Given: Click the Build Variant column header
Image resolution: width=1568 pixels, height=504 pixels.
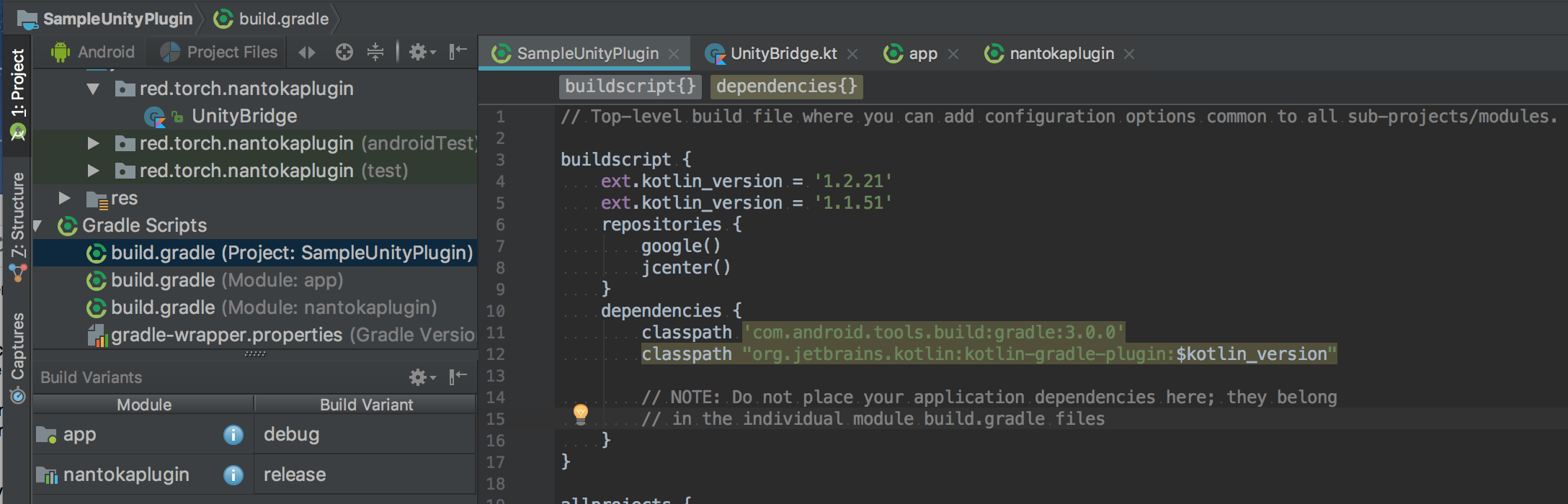Looking at the screenshot, I should (x=366, y=405).
